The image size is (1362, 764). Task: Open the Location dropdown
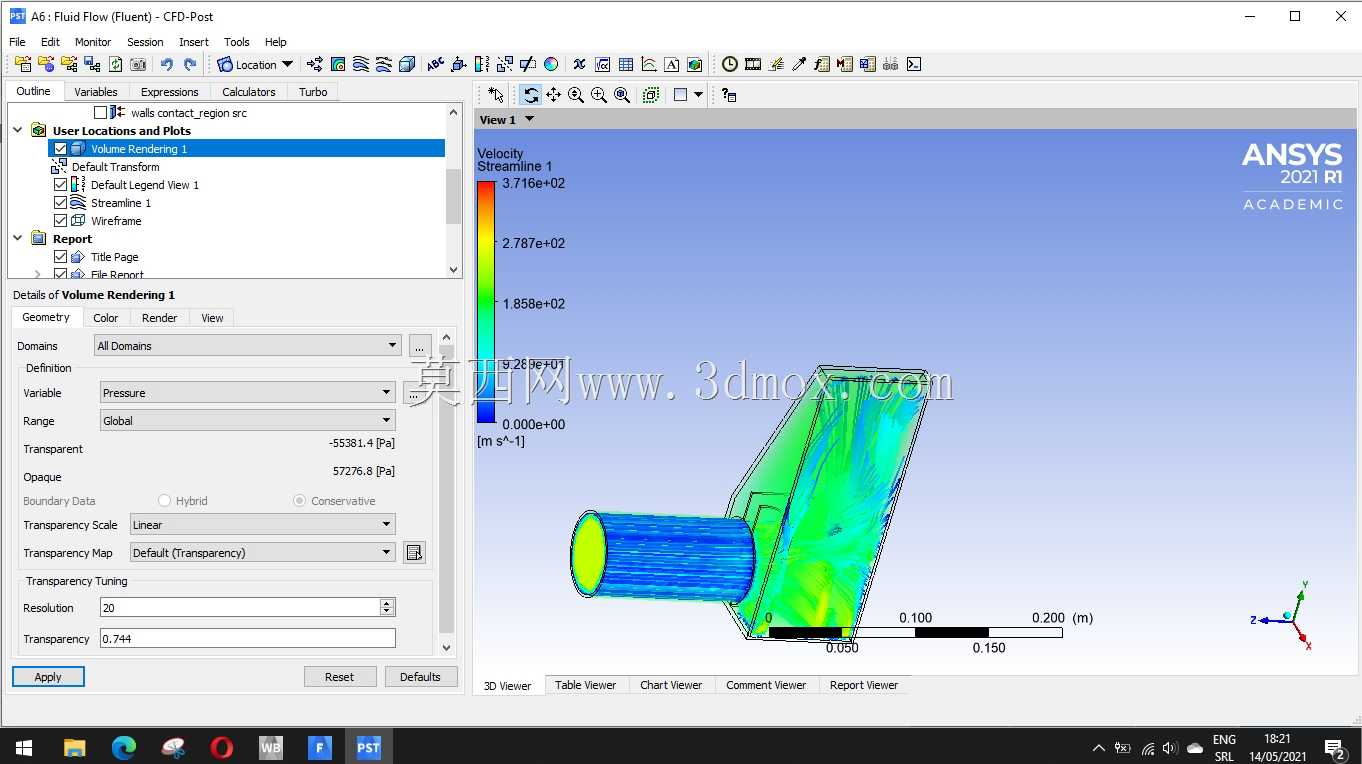(x=255, y=64)
